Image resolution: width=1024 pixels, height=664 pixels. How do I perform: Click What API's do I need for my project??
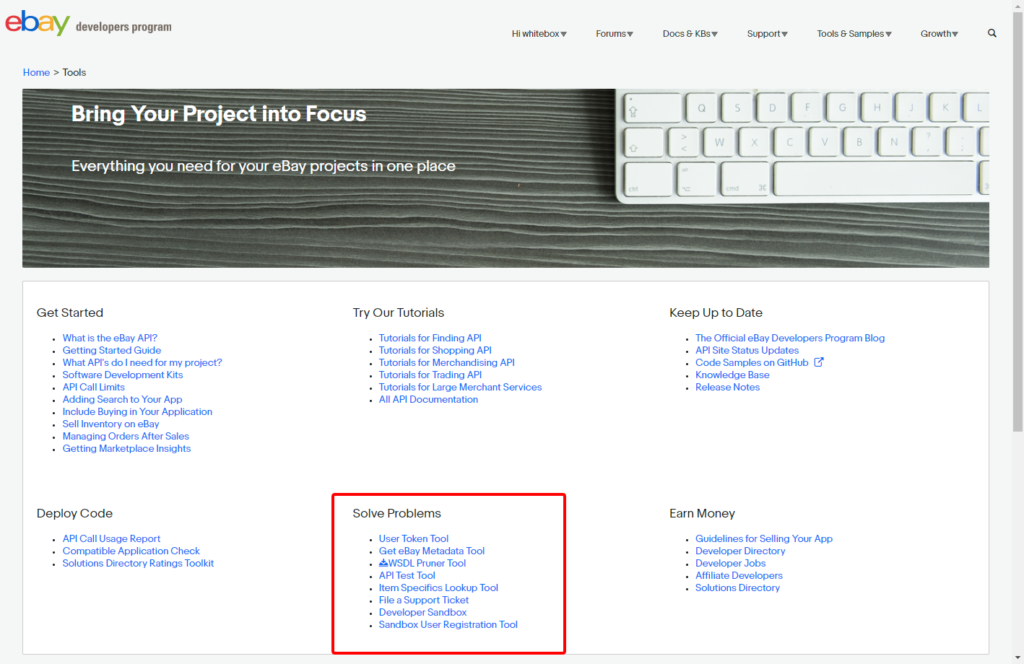coord(142,362)
